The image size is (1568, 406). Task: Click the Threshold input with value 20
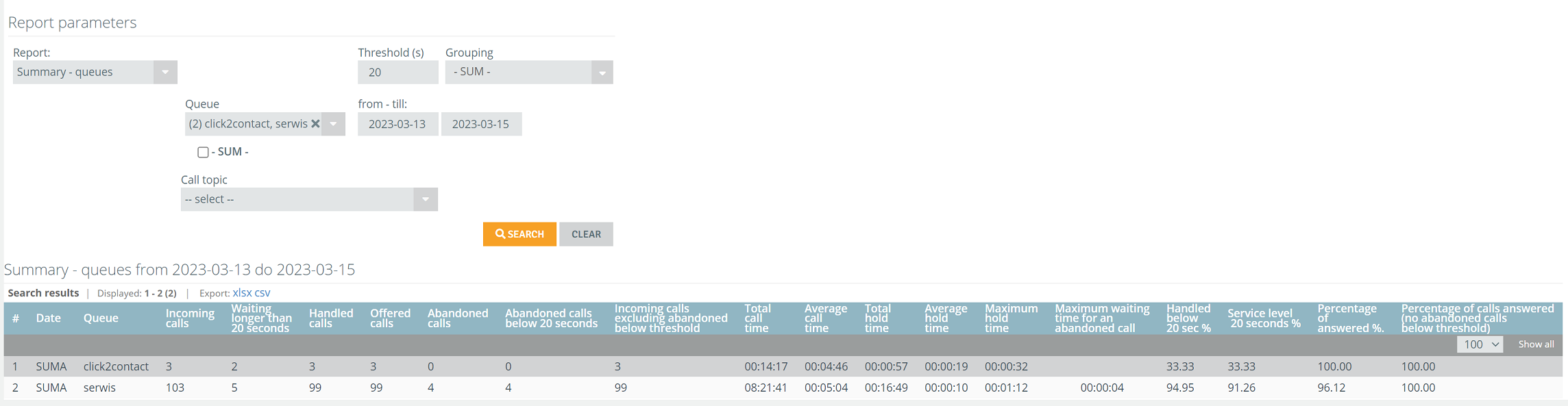tap(397, 72)
